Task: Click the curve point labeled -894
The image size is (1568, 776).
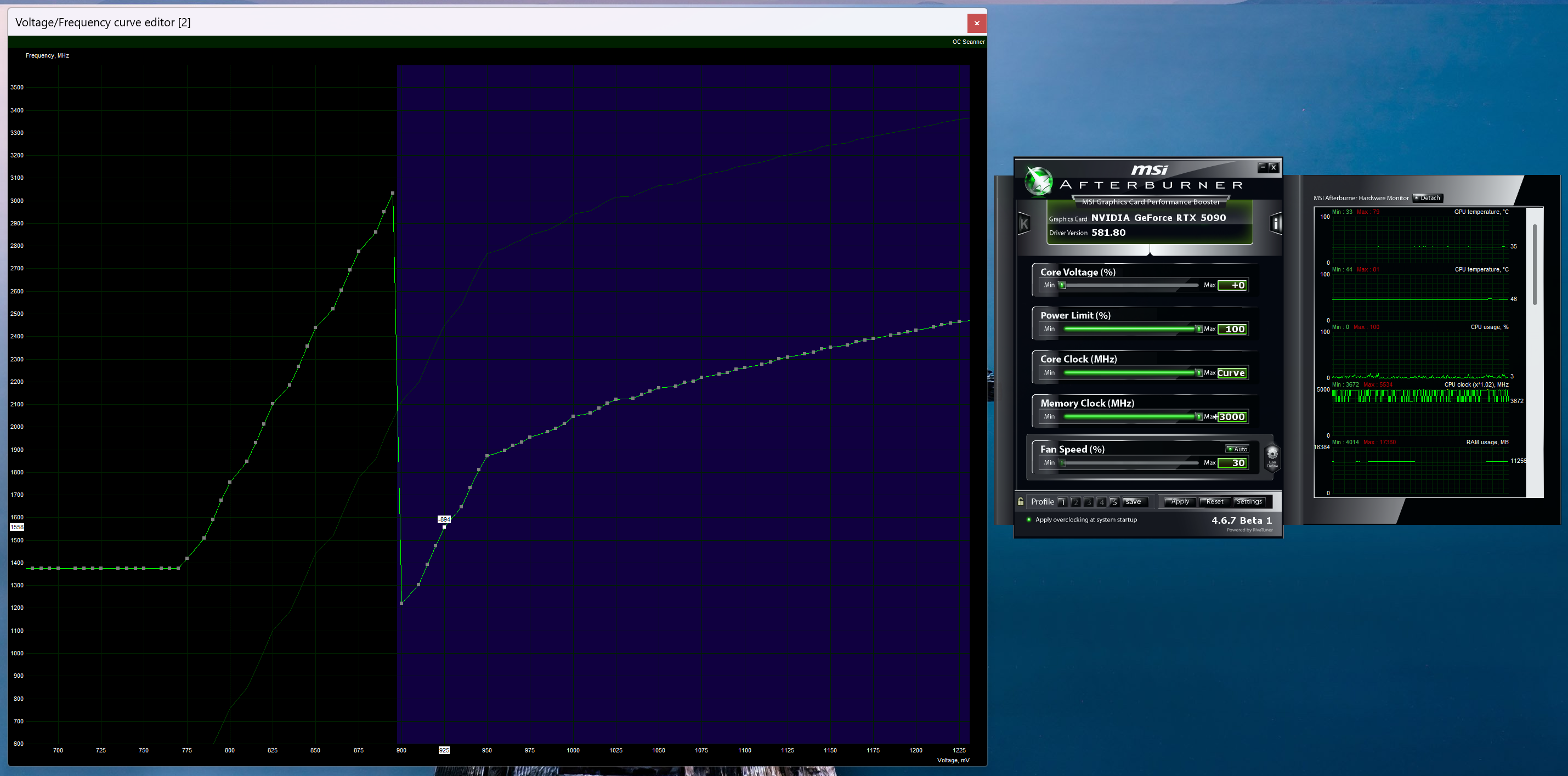Action: (x=444, y=527)
